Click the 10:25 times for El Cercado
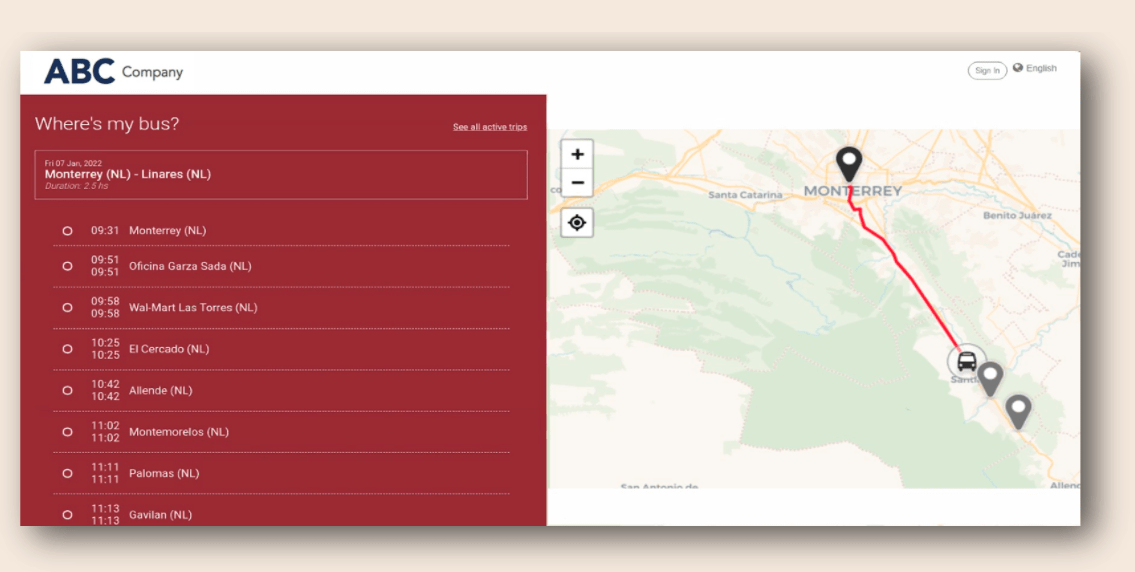 point(105,349)
